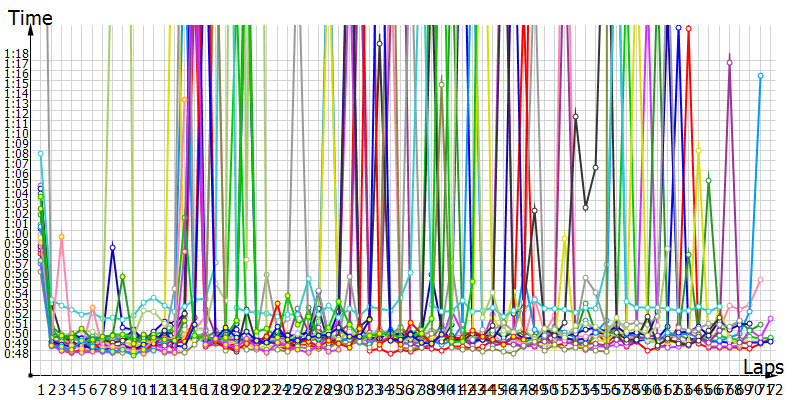Click the 1:00 label on time axis
The height and width of the screenshot is (400, 800).
[x=17, y=233]
